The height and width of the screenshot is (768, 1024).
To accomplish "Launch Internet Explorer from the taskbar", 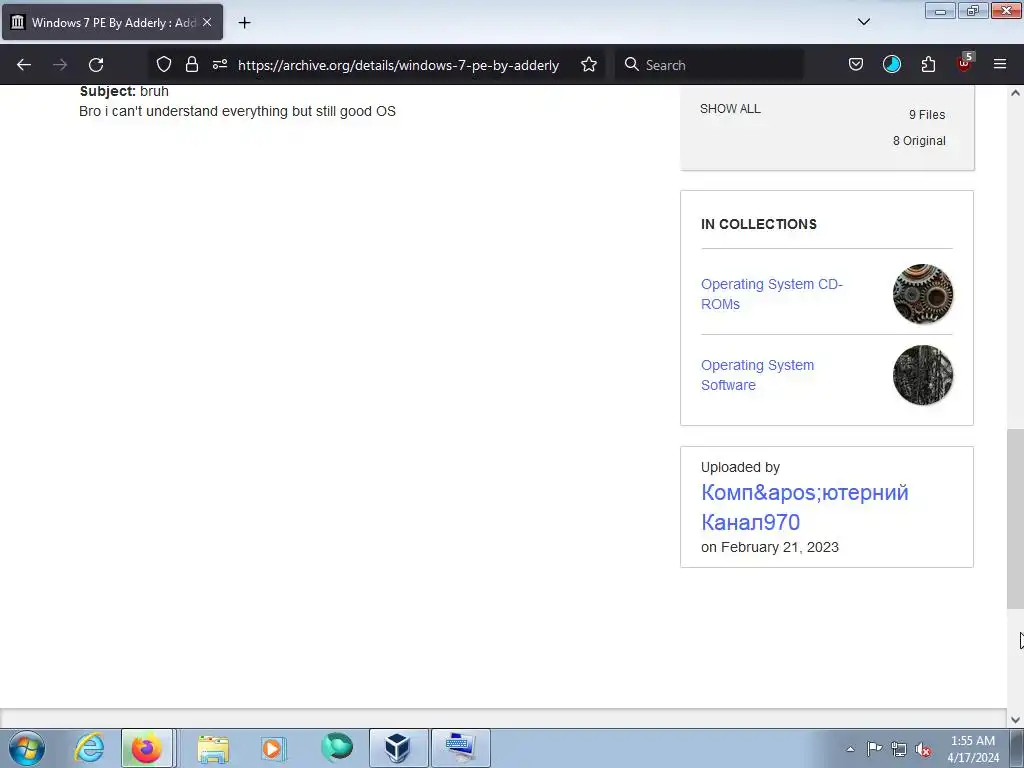I will pyautogui.click(x=89, y=748).
